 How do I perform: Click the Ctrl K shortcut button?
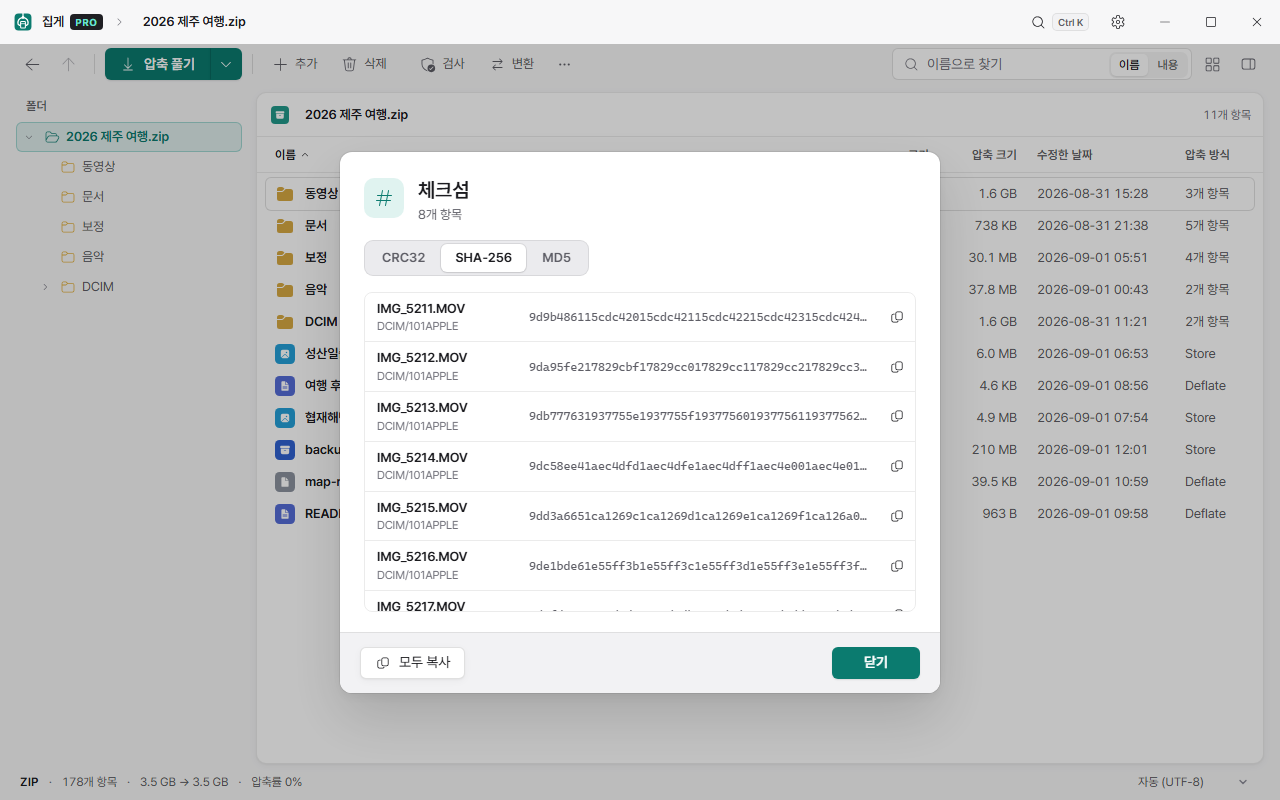click(x=1070, y=22)
